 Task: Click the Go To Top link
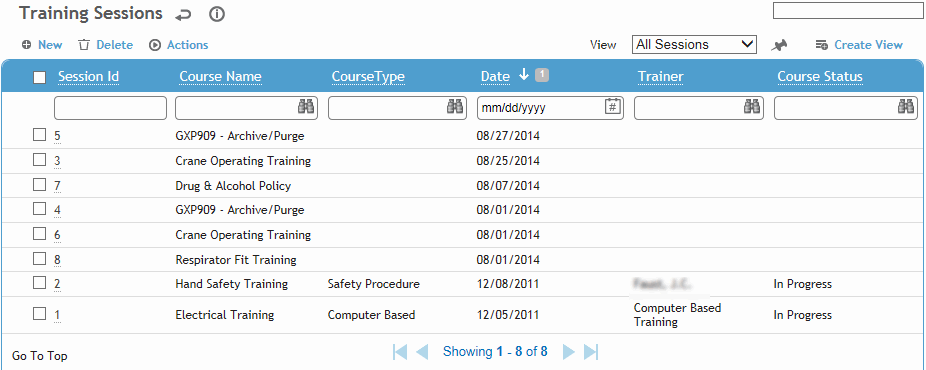(40, 356)
